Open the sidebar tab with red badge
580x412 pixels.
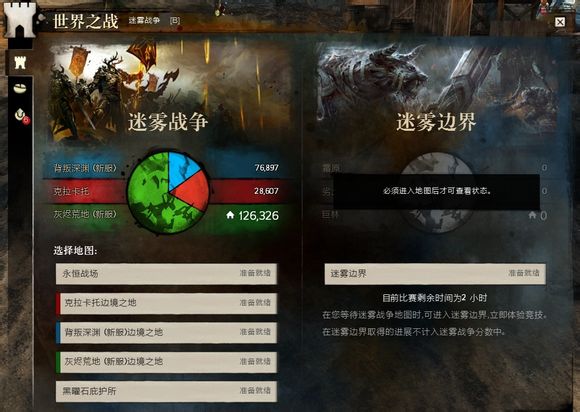[22, 116]
